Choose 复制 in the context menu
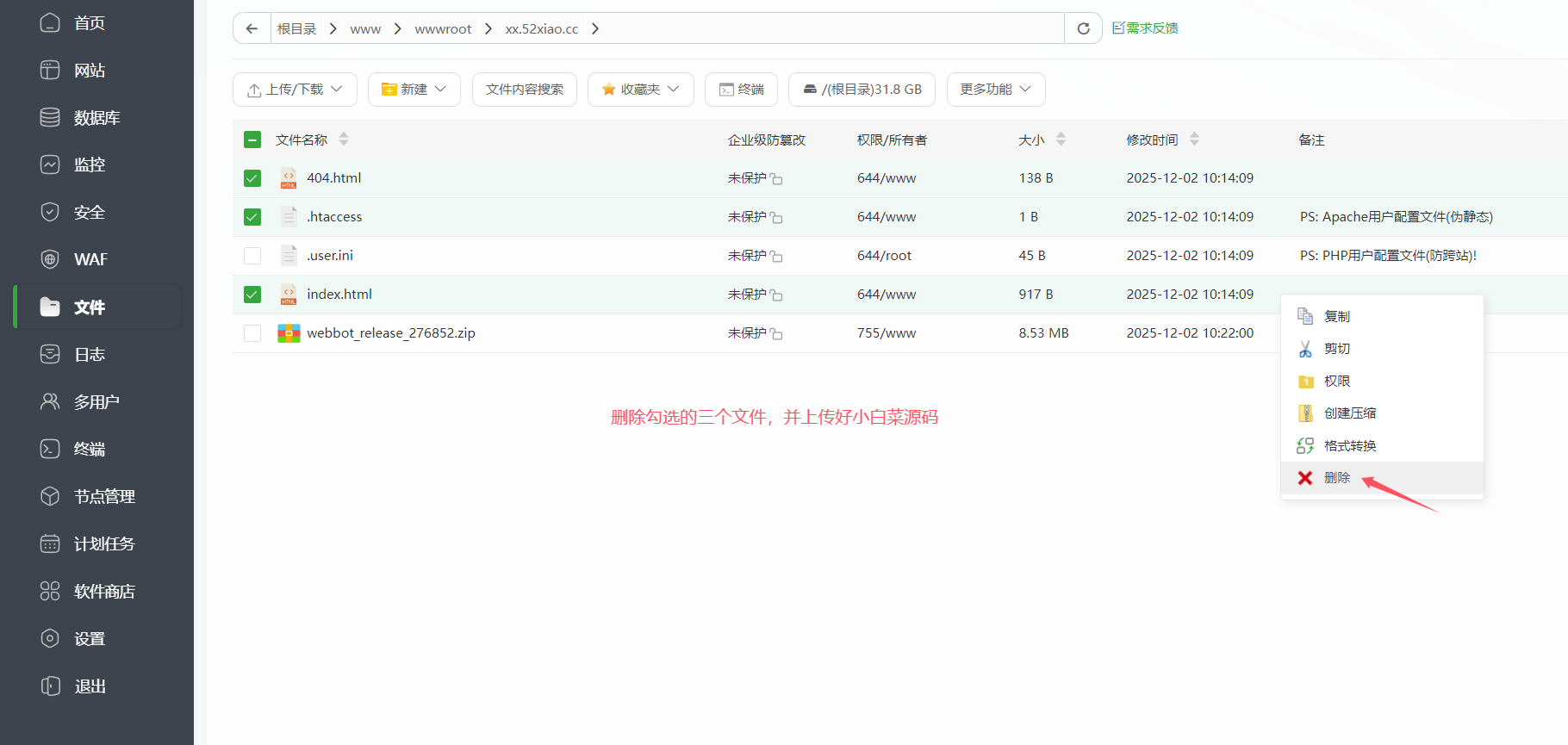Image resolution: width=1568 pixels, height=745 pixels. (1382, 316)
